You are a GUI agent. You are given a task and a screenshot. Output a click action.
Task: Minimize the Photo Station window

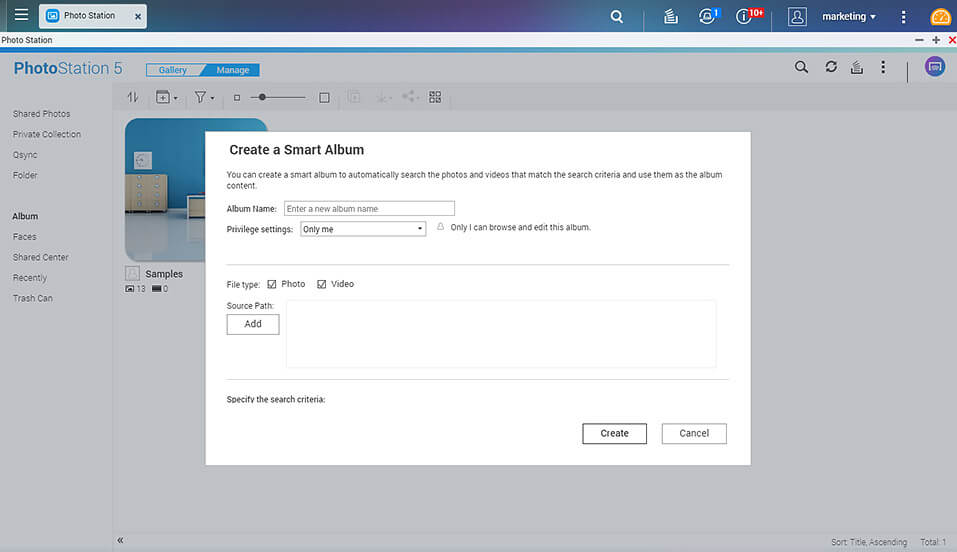click(919, 40)
